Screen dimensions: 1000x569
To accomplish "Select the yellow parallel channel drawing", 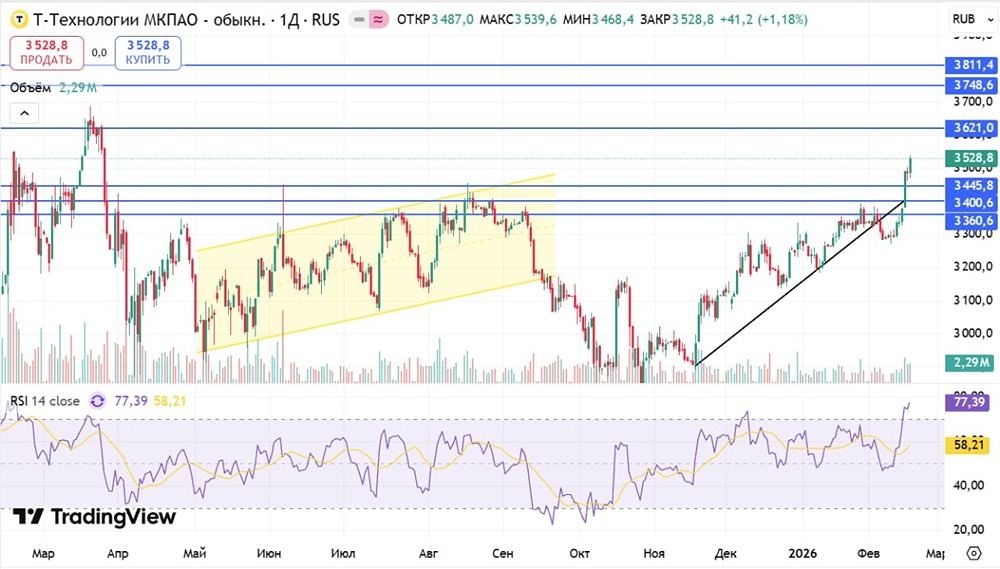I will tap(376, 263).
